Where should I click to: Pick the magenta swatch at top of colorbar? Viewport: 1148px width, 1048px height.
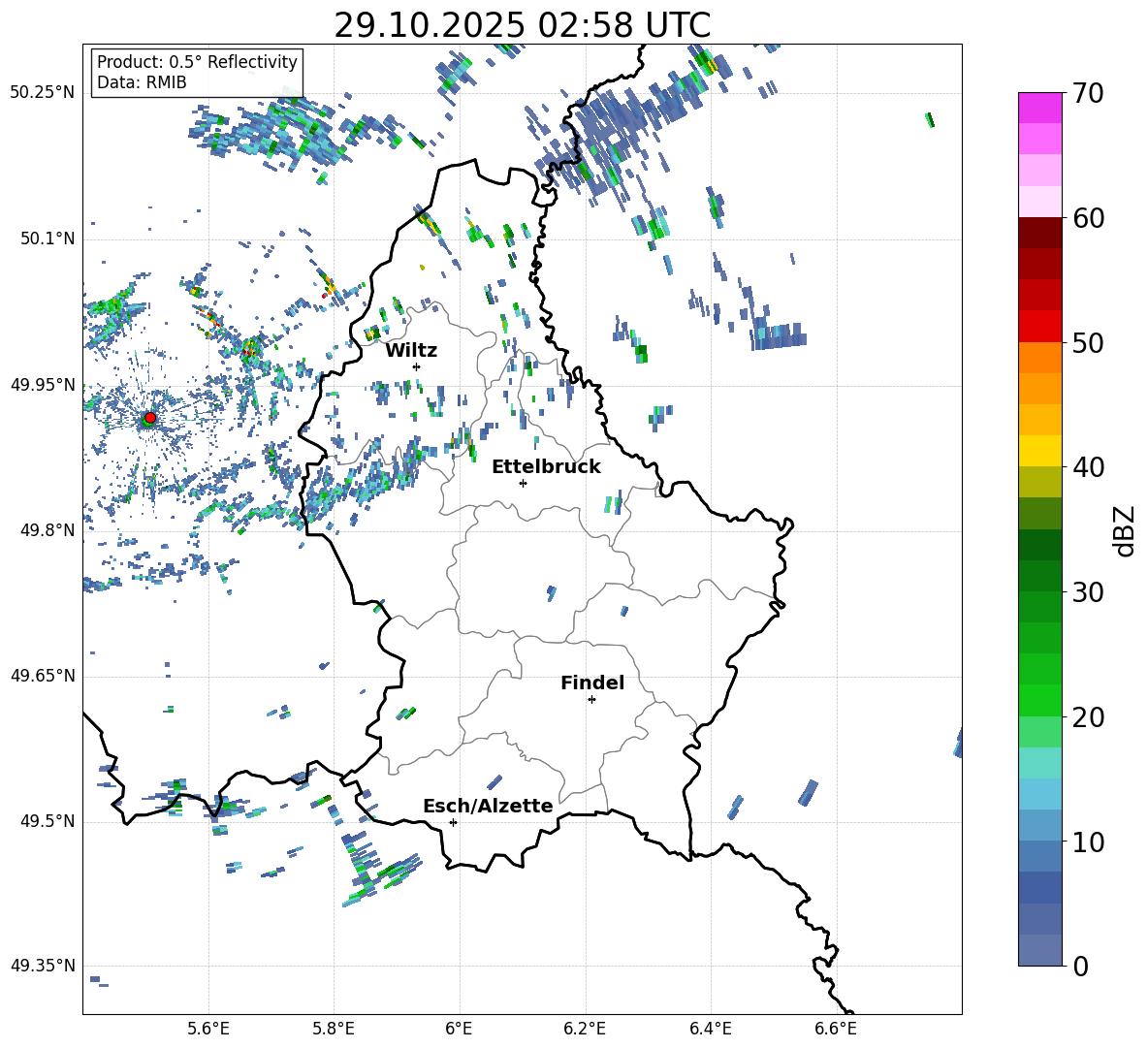[x=1040, y=108]
